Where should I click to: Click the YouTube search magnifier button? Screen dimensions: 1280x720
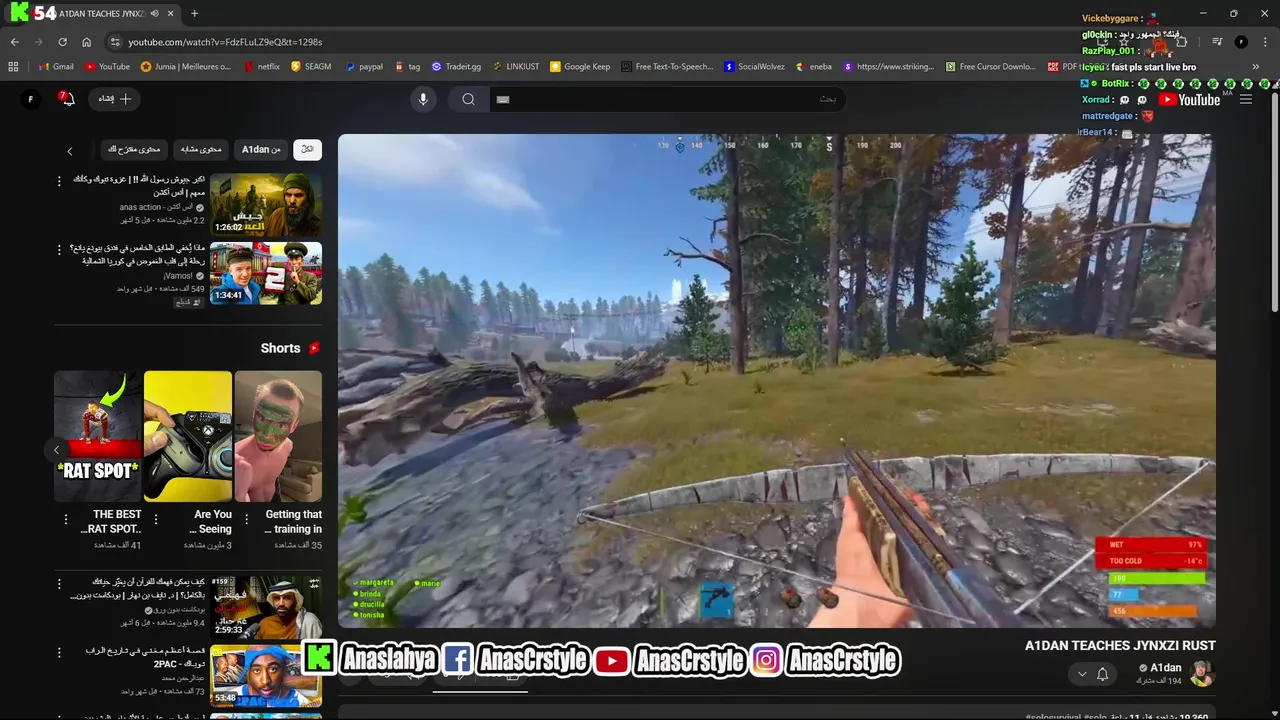pyautogui.click(x=468, y=99)
